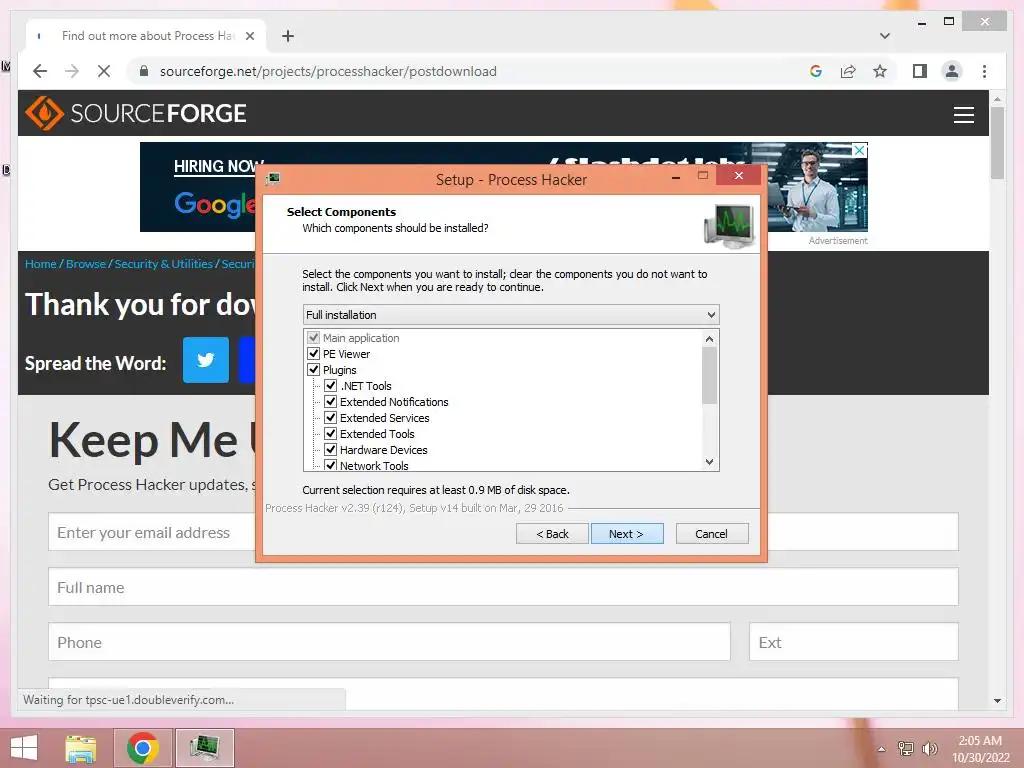Click the Full name input field

click(x=503, y=587)
